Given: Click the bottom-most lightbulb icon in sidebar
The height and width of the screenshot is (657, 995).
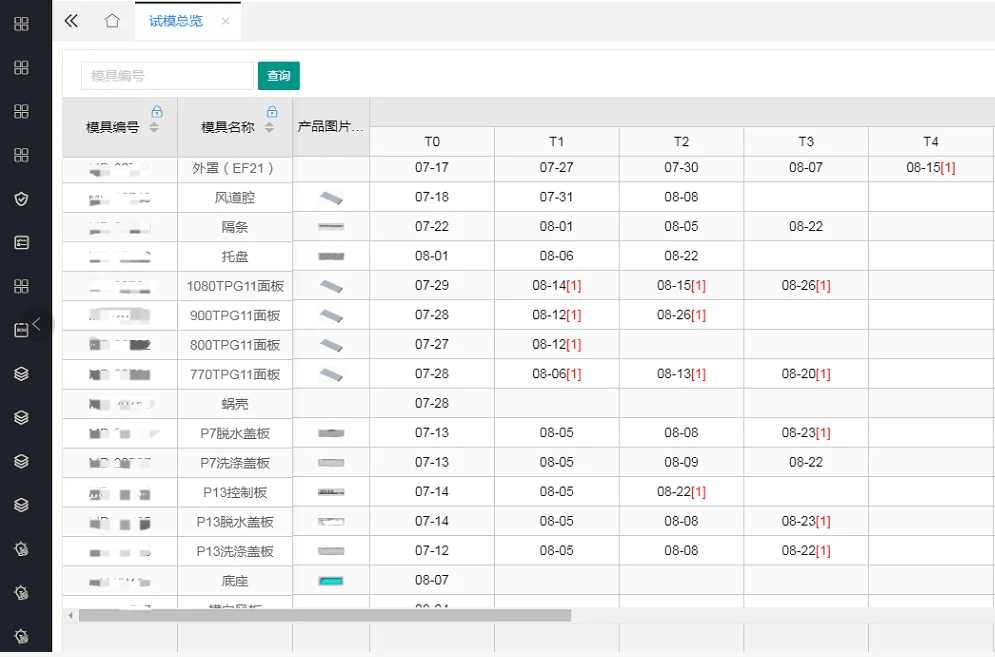Looking at the screenshot, I should 21,636.
